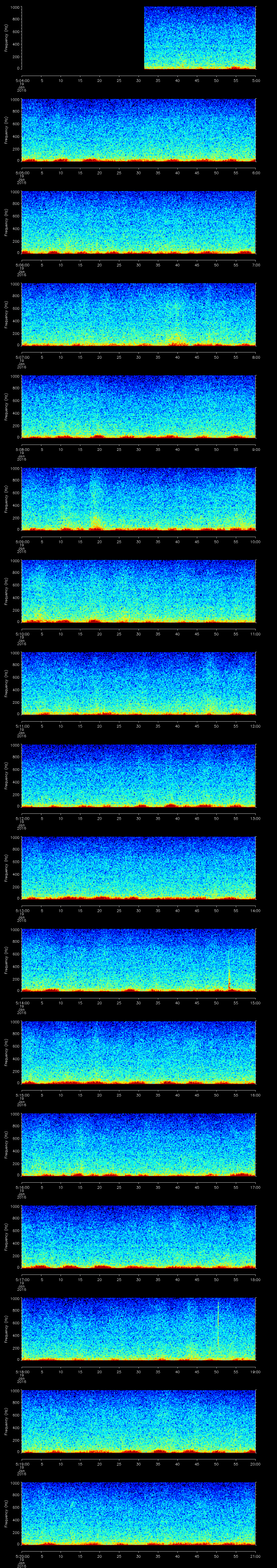Image resolution: width=277 pixels, height=1568 pixels.
Task: Click the "5:08:00" start time label
Action: [x=22, y=449]
